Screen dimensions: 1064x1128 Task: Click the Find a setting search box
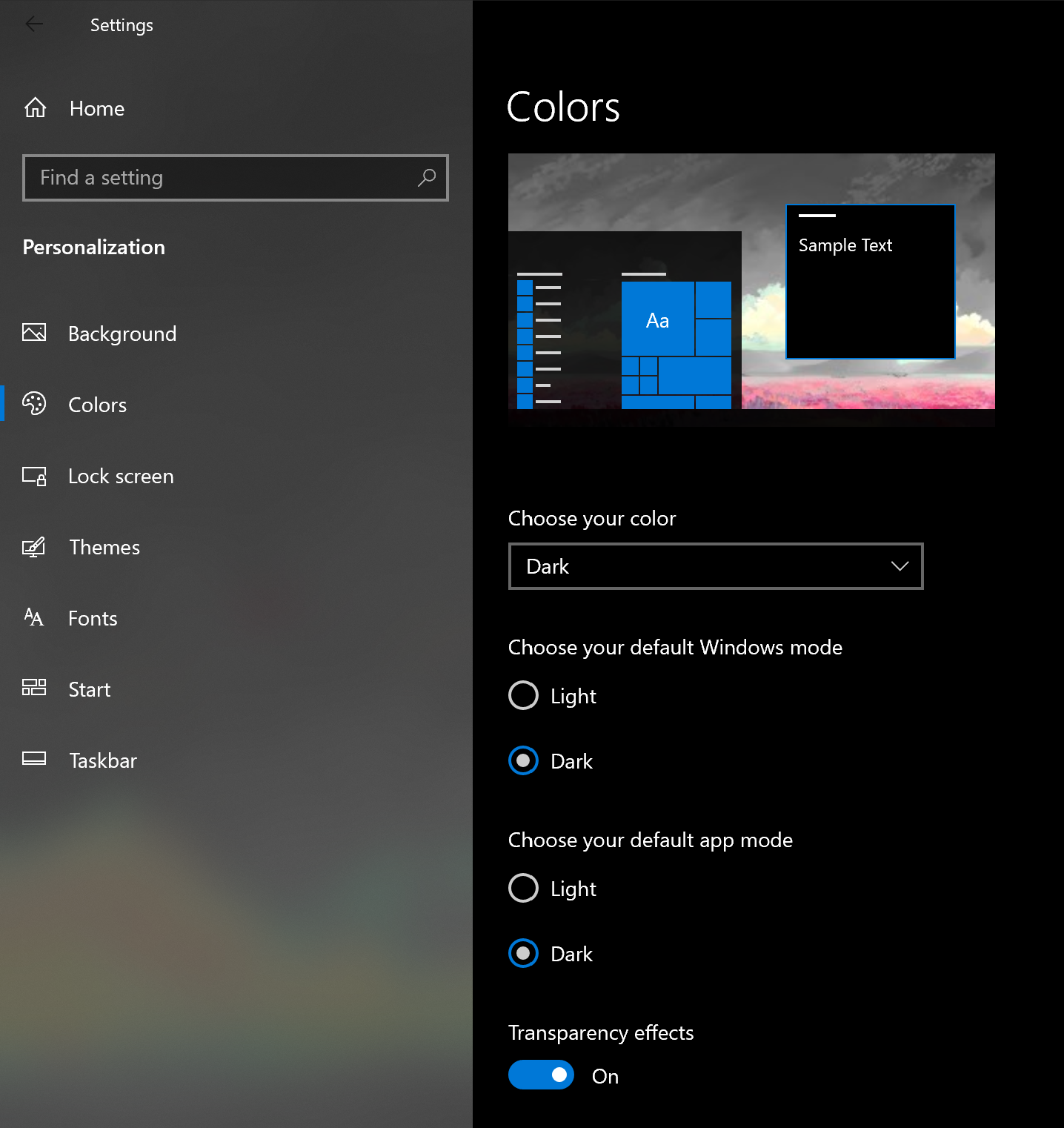[x=222, y=178]
